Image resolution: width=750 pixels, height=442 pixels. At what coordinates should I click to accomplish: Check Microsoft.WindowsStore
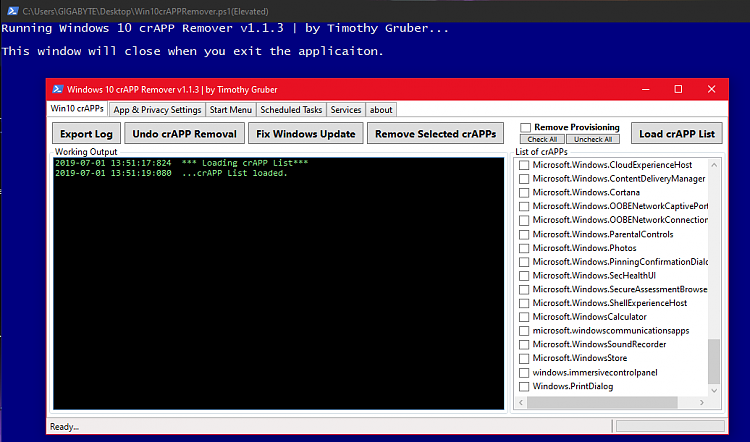[x=524, y=358]
